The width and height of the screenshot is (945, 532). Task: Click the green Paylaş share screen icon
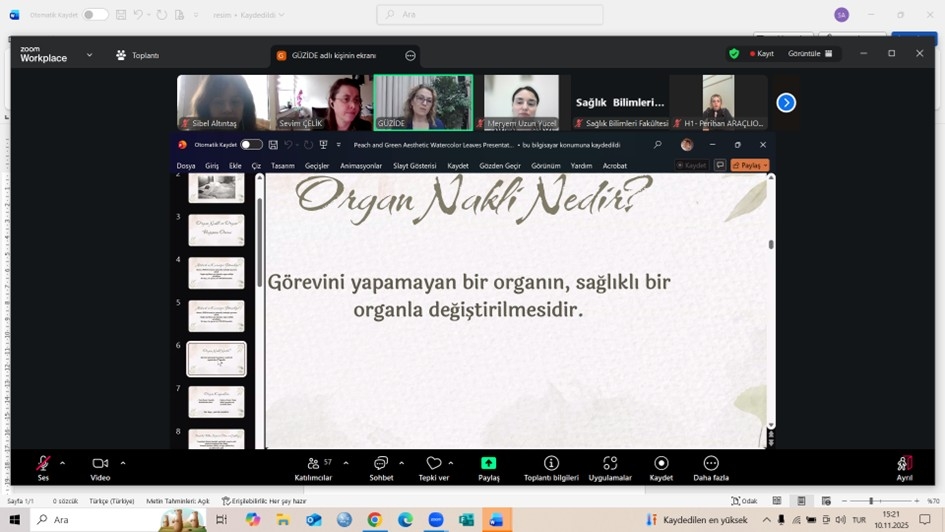pyautogui.click(x=488, y=463)
